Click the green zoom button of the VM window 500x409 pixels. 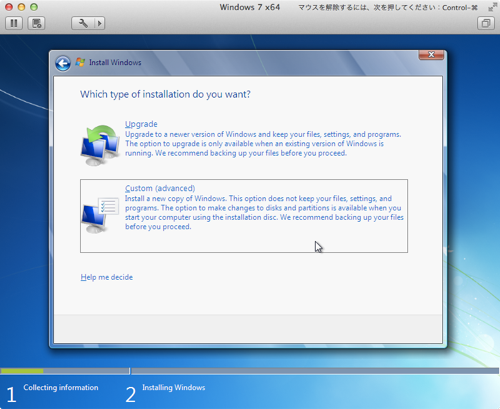34,7
